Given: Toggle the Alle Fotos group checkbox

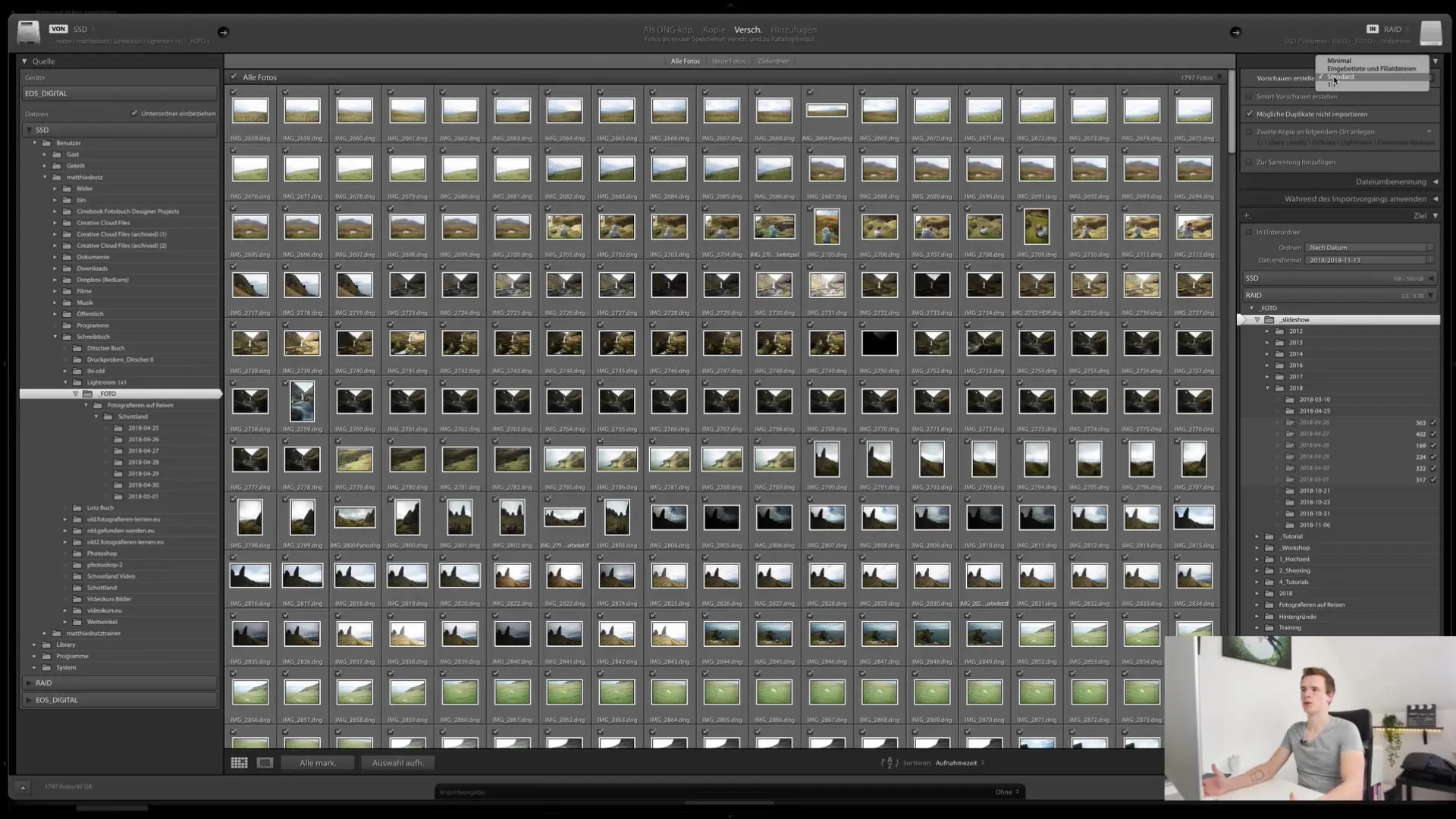Looking at the screenshot, I should [x=234, y=77].
